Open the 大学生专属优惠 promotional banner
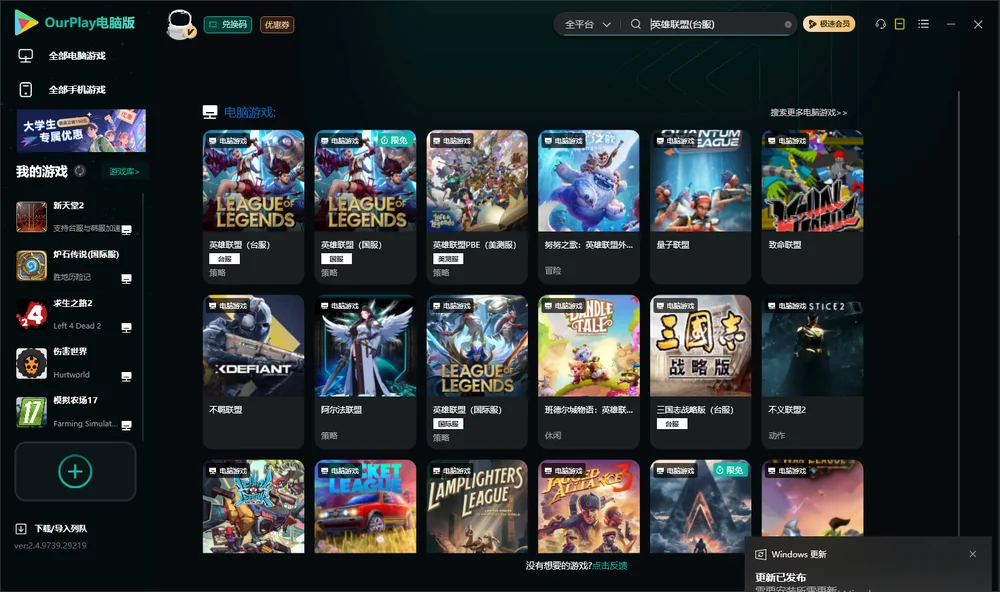Image resolution: width=1000 pixels, height=592 pixels. (81, 131)
